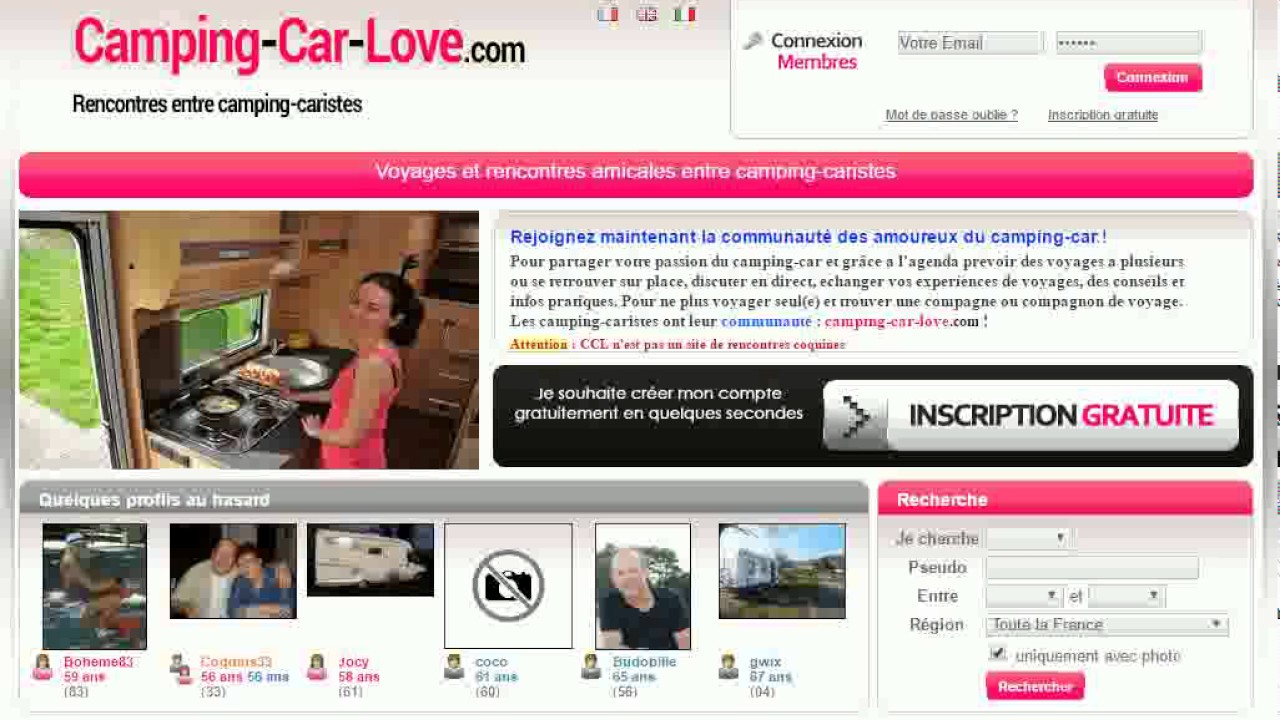Viewport: 1280px width, 720px height.
Task: Open coco's no-photo placeholder thumbnail
Action: point(508,586)
